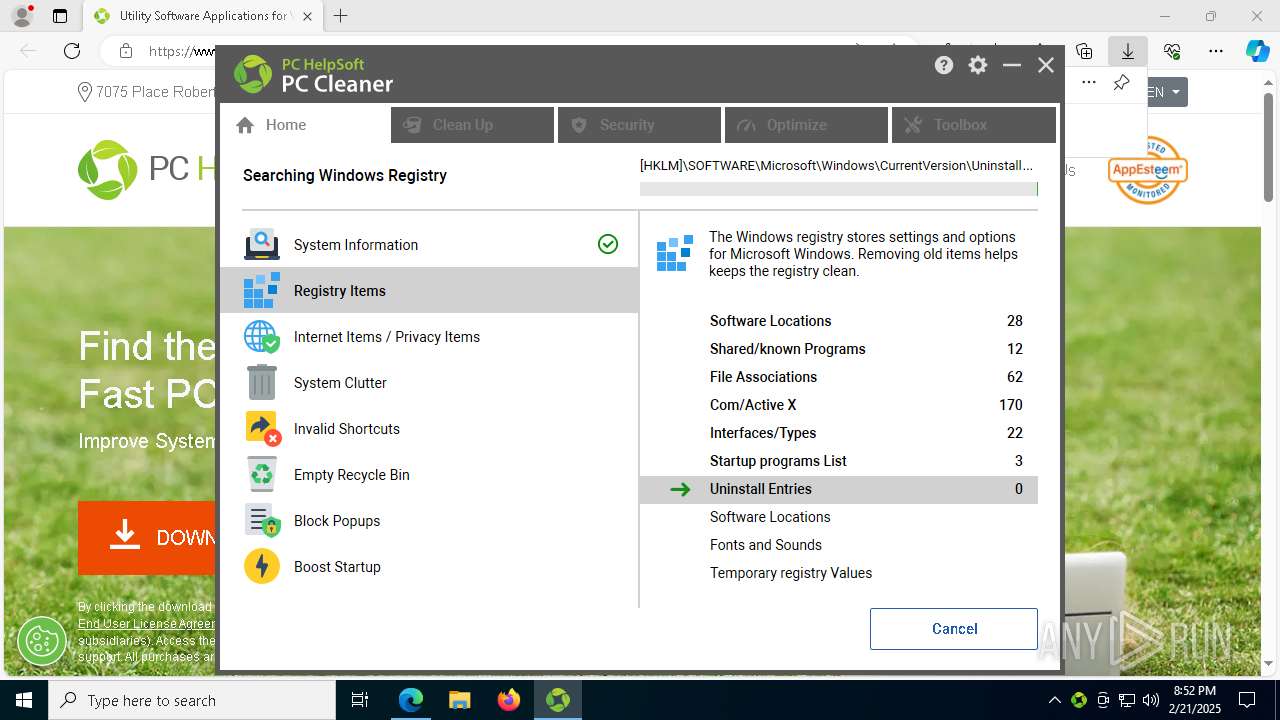Click the orange Download button on webpage
The image size is (1280, 720).
(147, 538)
